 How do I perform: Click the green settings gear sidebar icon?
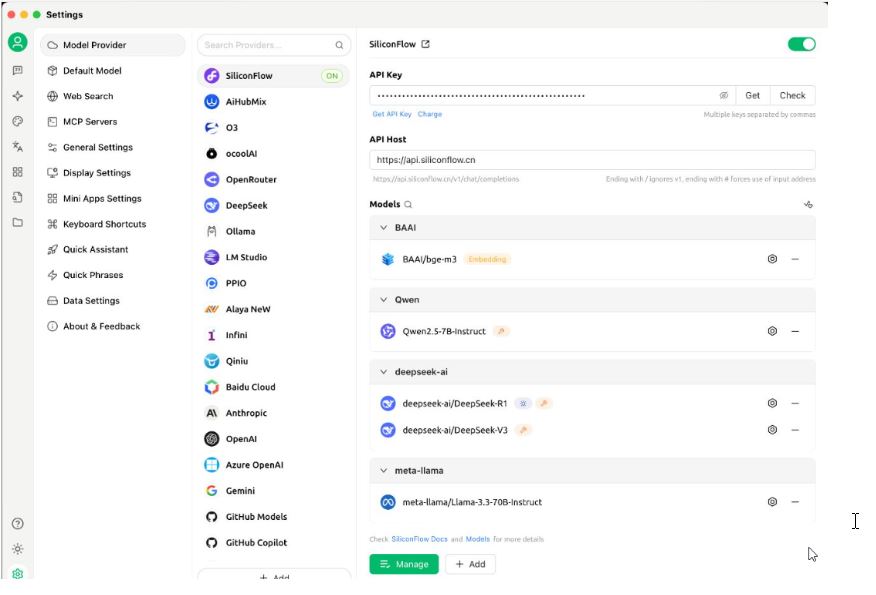tap(18, 574)
